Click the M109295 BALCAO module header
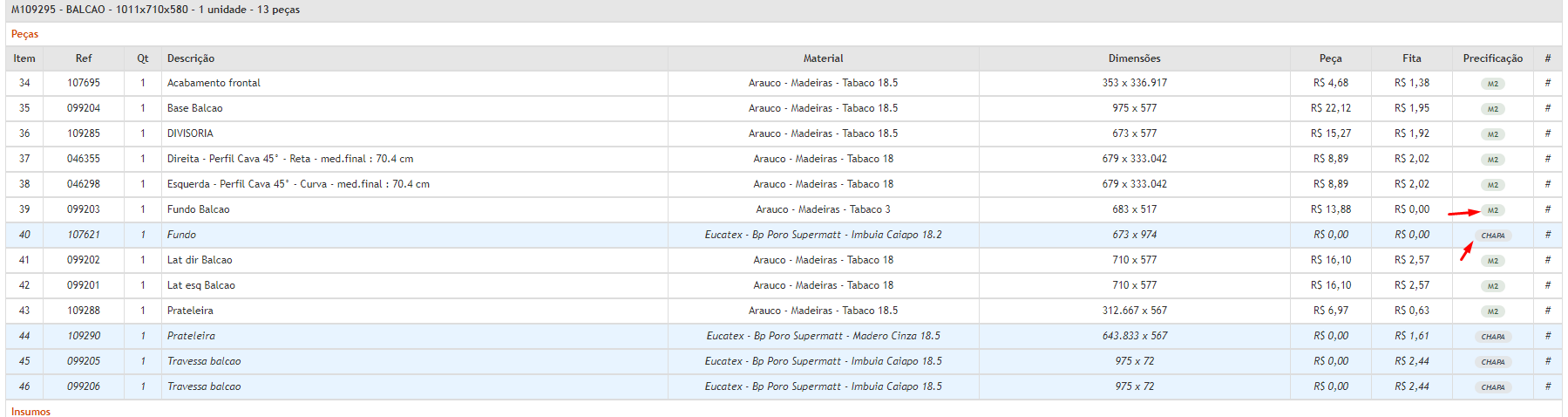 coord(155,10)
